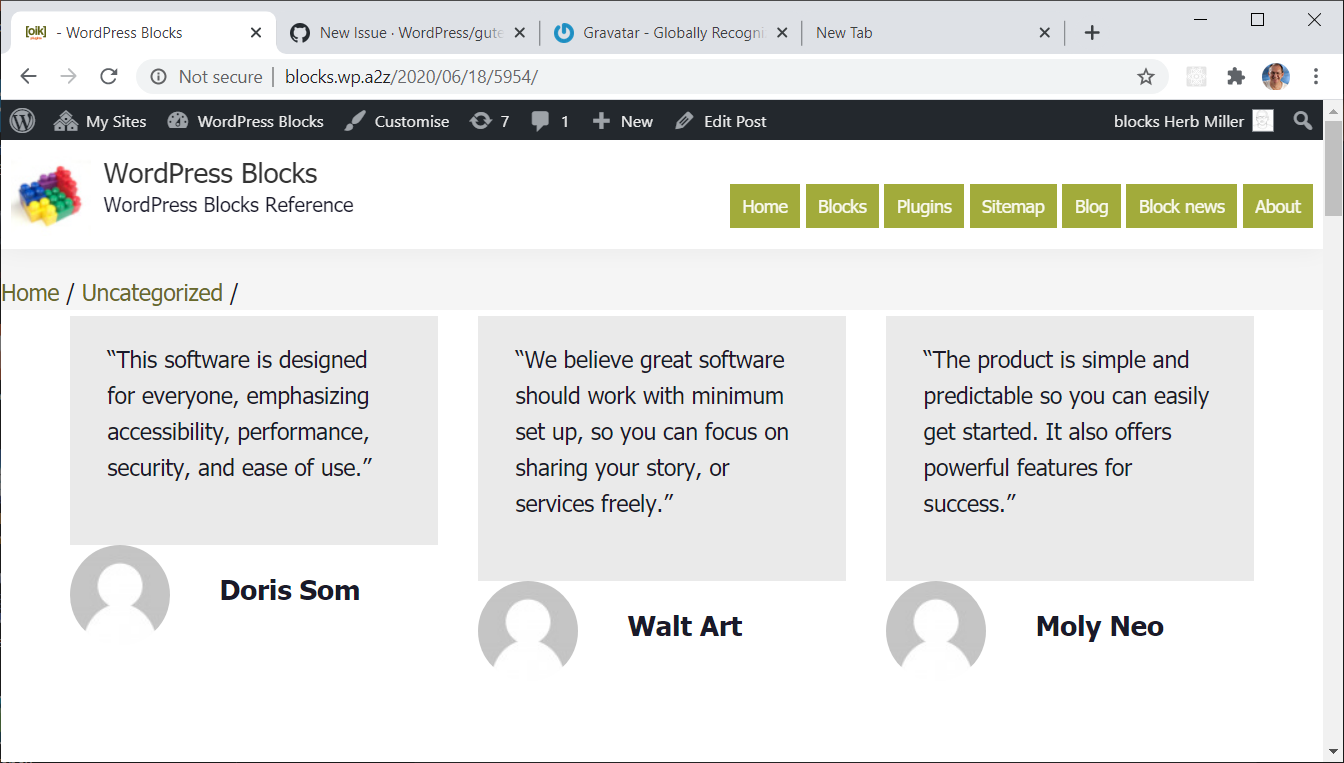Click the Doris Som name heading
The height and width of the screenshot is (763, 1344).
pyautogui.click(x=290, y=590)
